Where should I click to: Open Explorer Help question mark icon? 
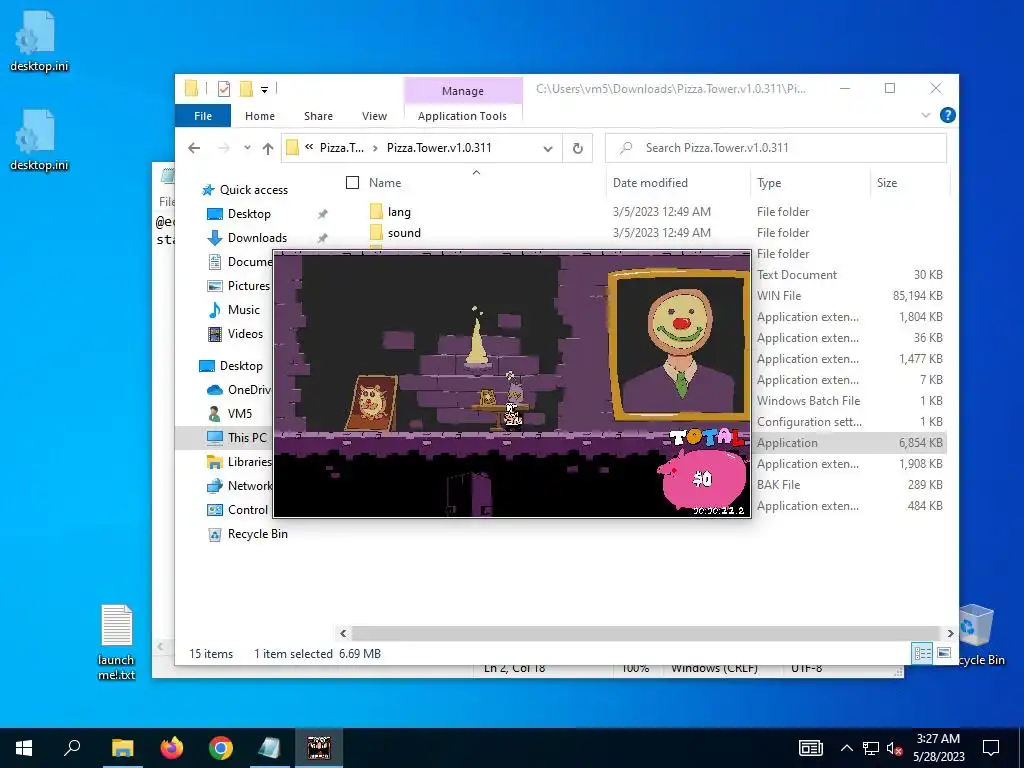click(947, 115)
